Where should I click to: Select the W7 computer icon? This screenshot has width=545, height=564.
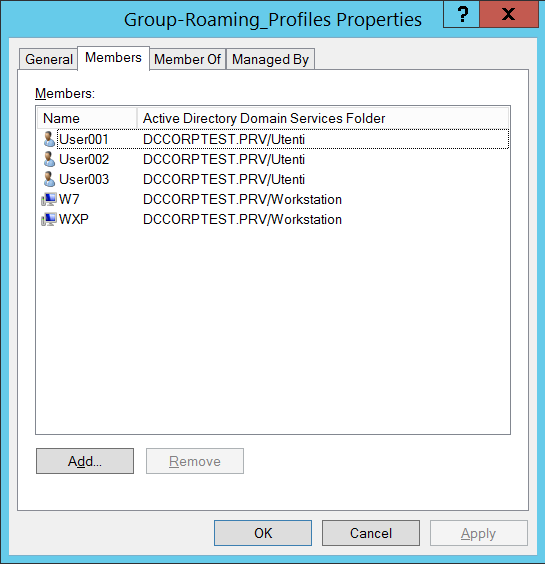[x=49, y=199]
